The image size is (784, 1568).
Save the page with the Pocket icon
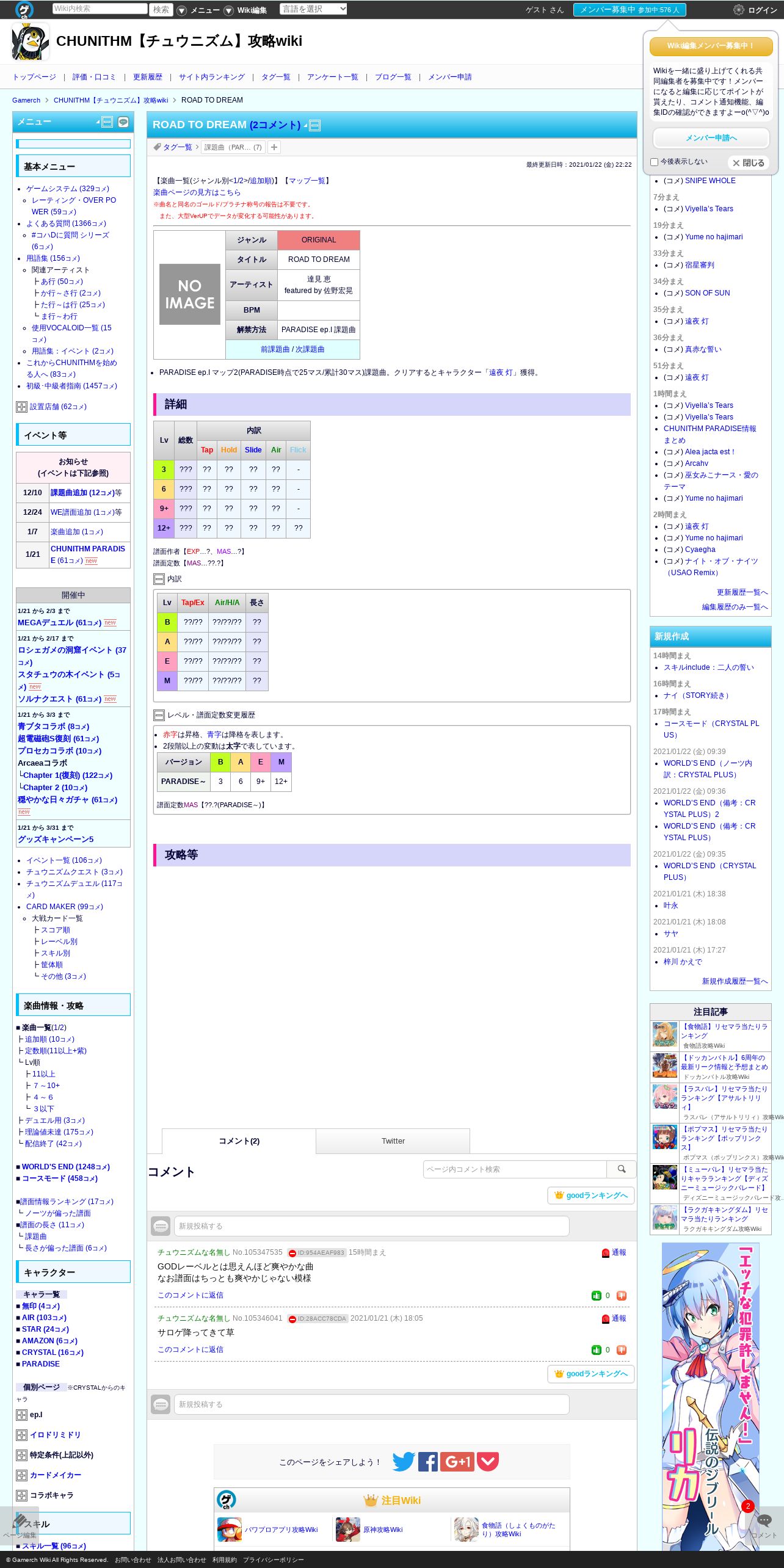click(488, 1462)
